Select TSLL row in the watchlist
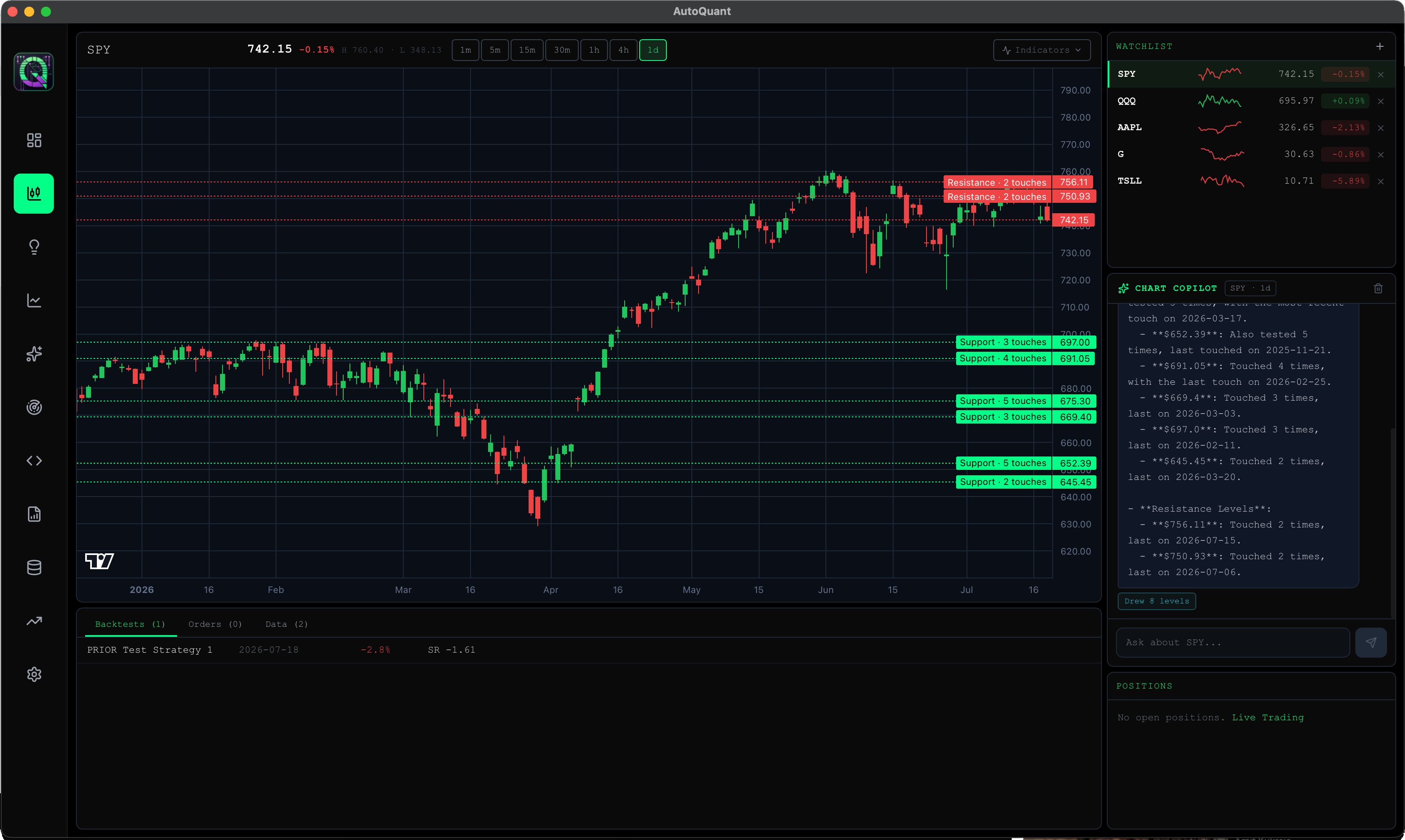The image size is (1405, 840). click(x=1251, y=181)
